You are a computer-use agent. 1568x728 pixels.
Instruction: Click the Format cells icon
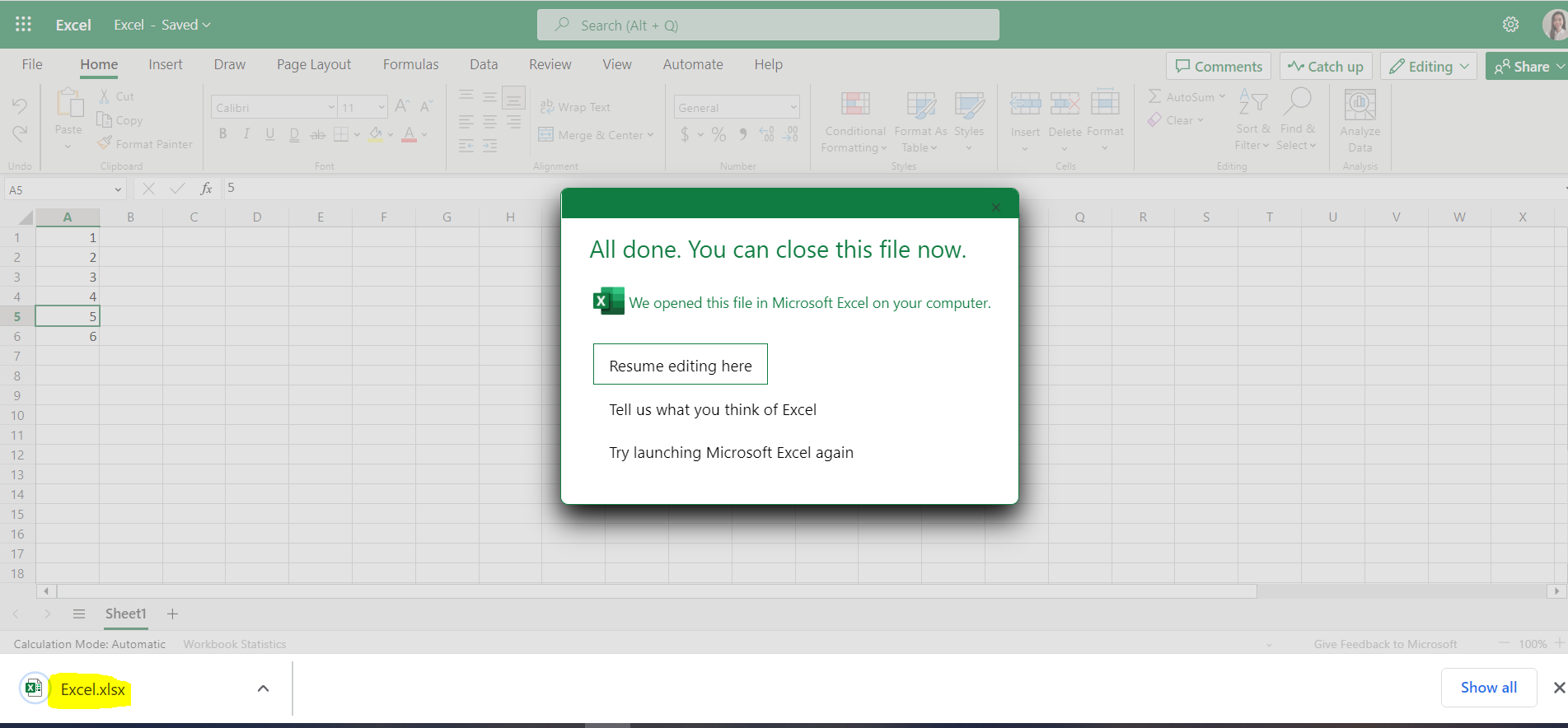[1105, 104]
